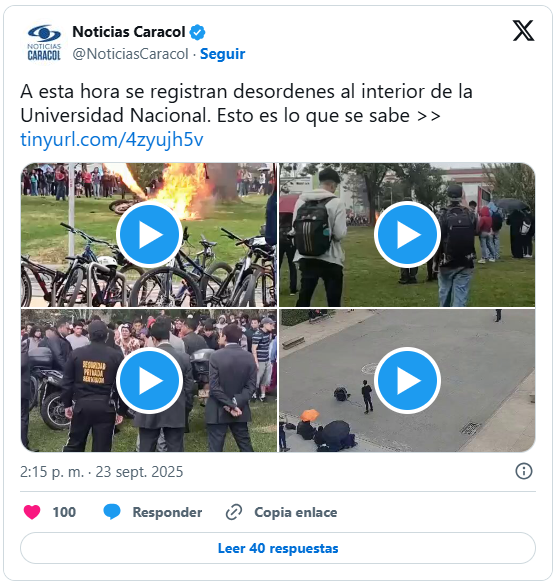Click the blue verified badge

click(197, 32)
